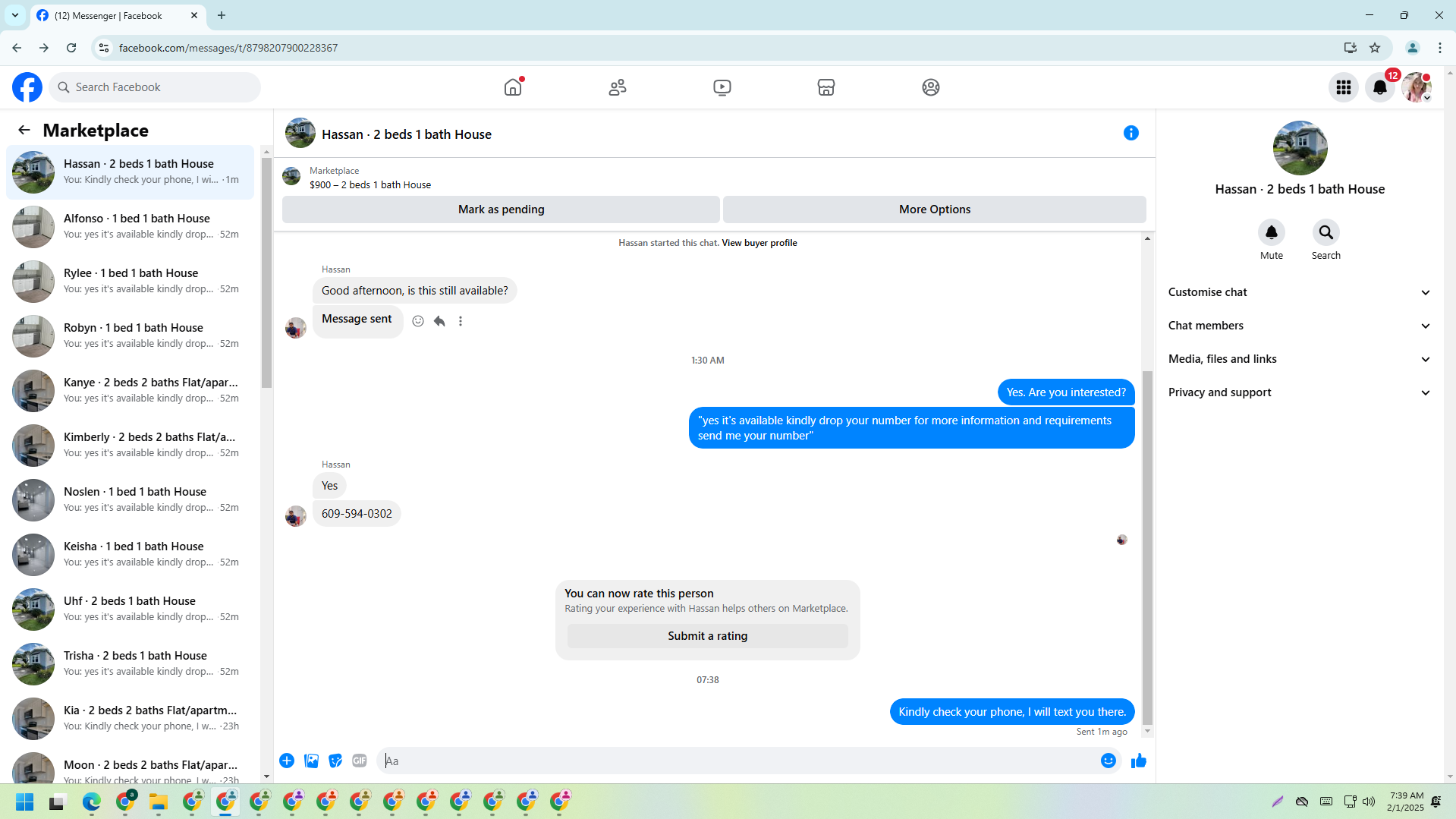Open Video/Watch icon in top navigation

tap(722, 87)
